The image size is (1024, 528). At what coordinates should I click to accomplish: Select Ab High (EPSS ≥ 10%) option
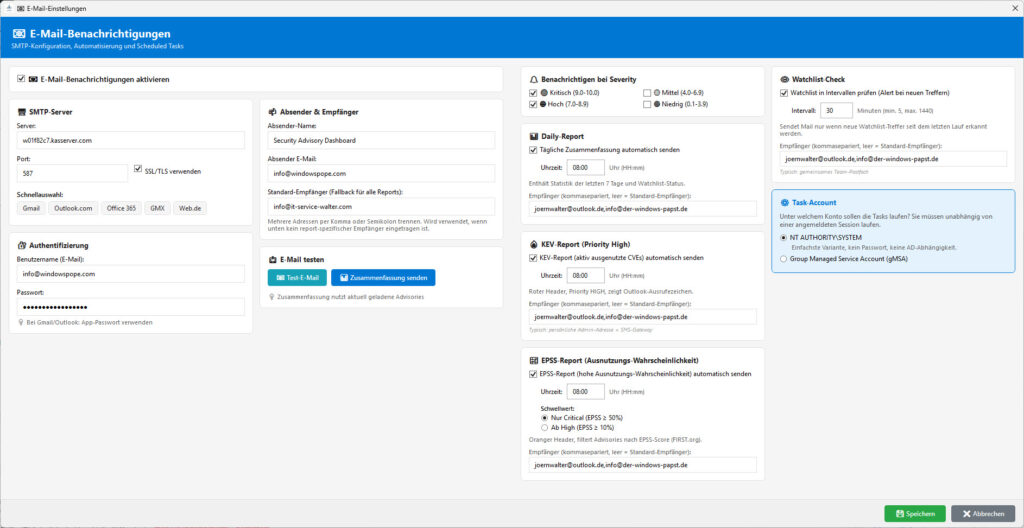(545, 427)
